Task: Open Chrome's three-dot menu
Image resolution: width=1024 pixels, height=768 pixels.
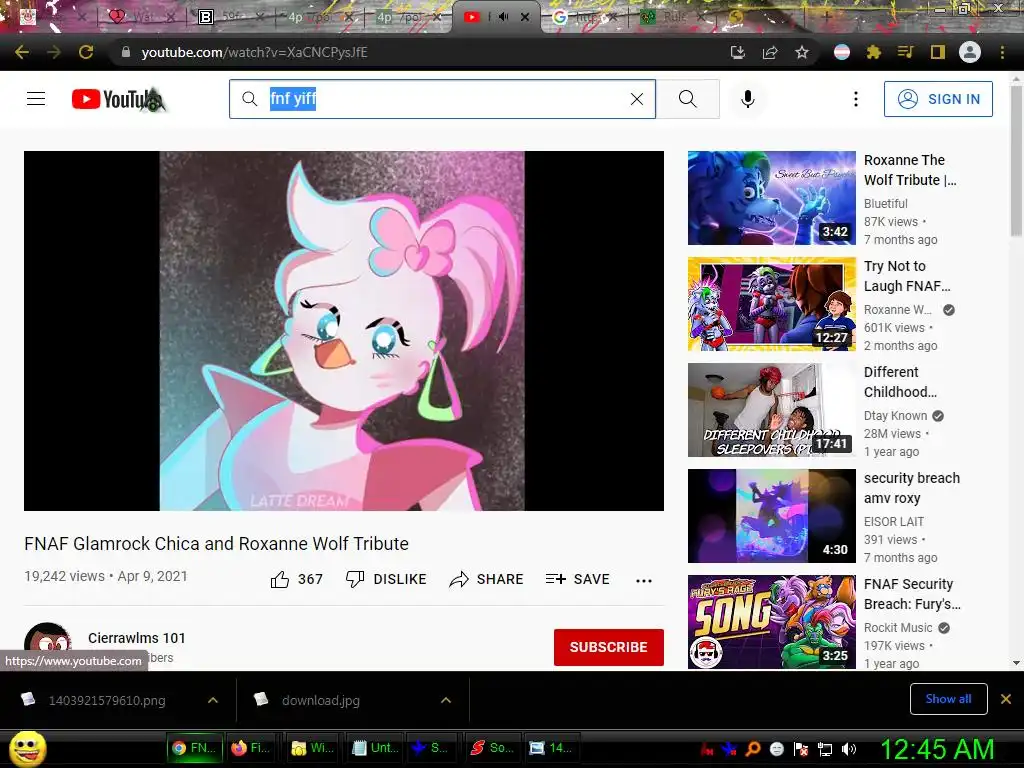Action: (1002, 52)
